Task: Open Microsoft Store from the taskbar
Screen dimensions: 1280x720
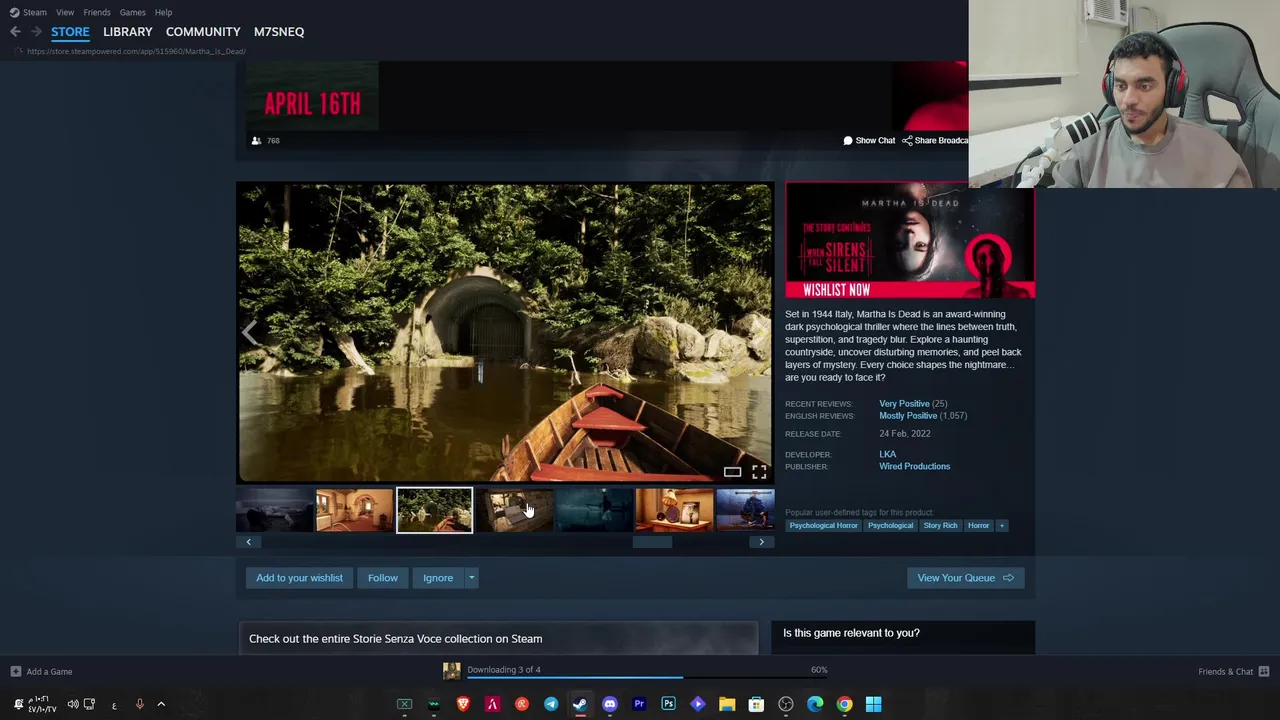Action: tap(756, 705)
